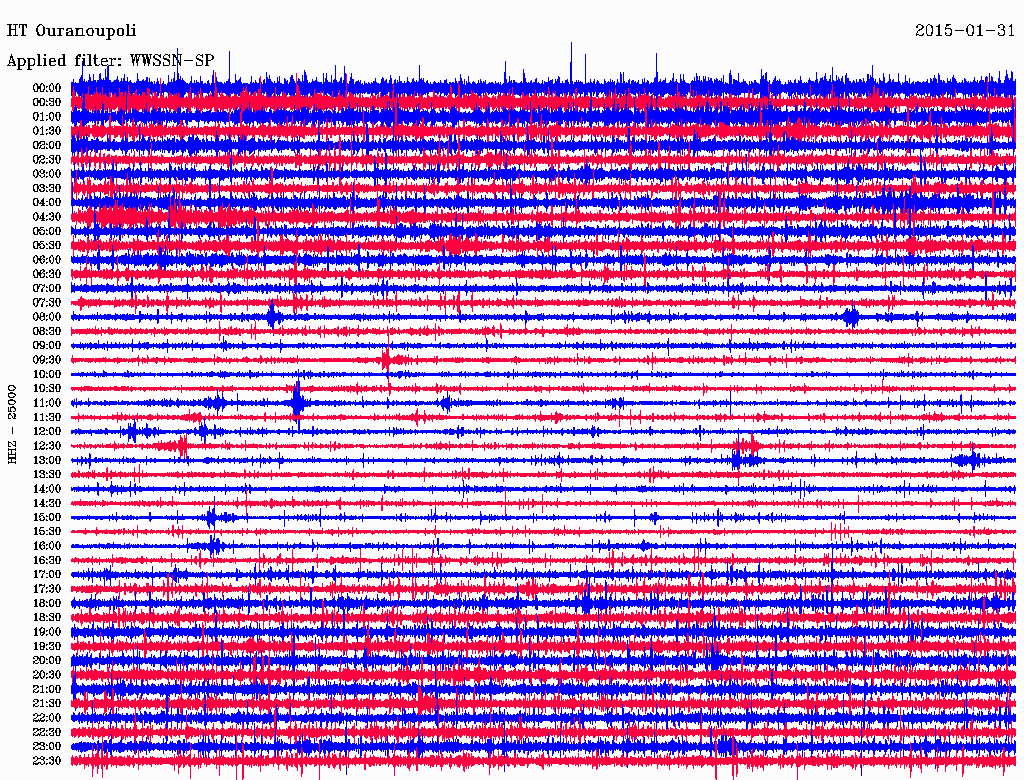Screen dimensions: 1024x780
Task: Select the 22:30 time label
Action: [x=47, y=732]
